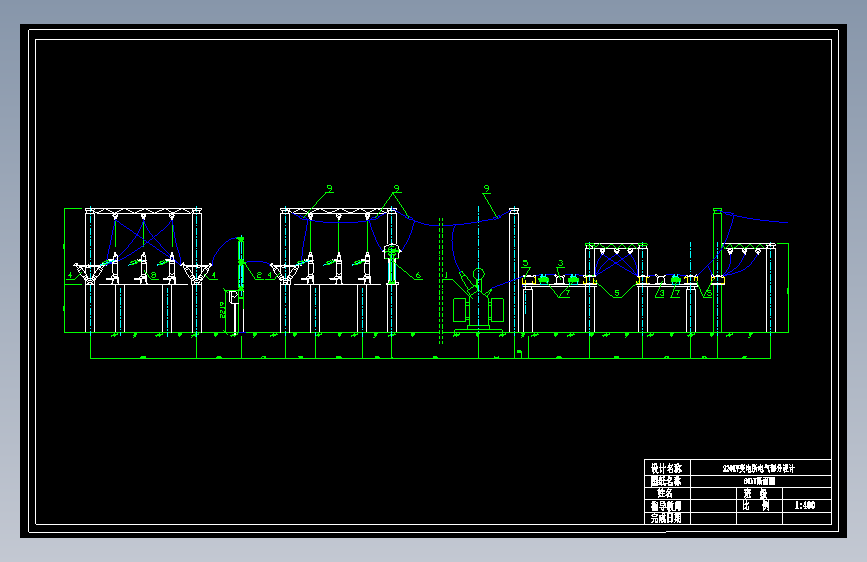Image resolution: width=867 pixels, height=562 pixels.
Task: Select the 指导教师 label cell
Action: tap(667, 506)
